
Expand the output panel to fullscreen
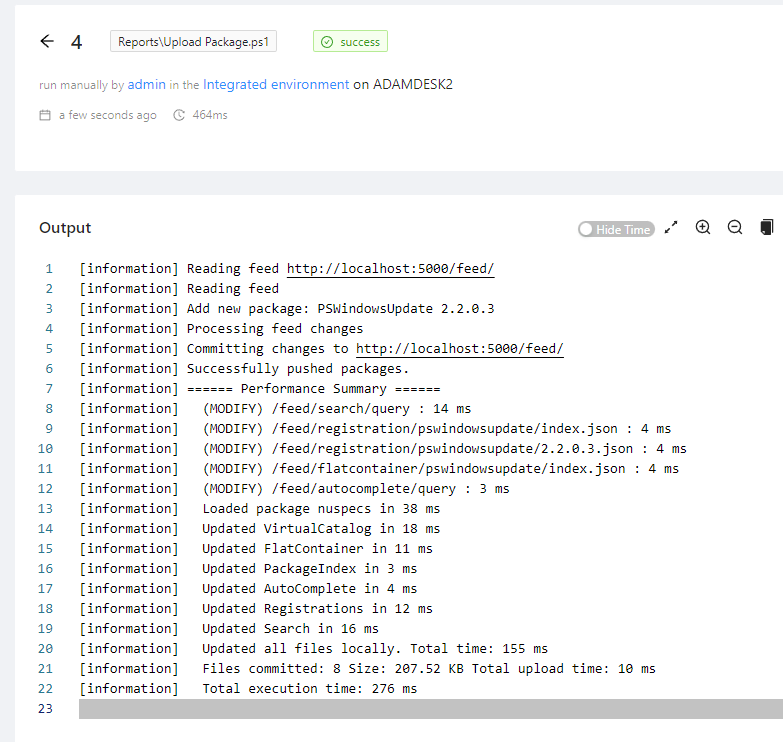[x=671, y=228]
